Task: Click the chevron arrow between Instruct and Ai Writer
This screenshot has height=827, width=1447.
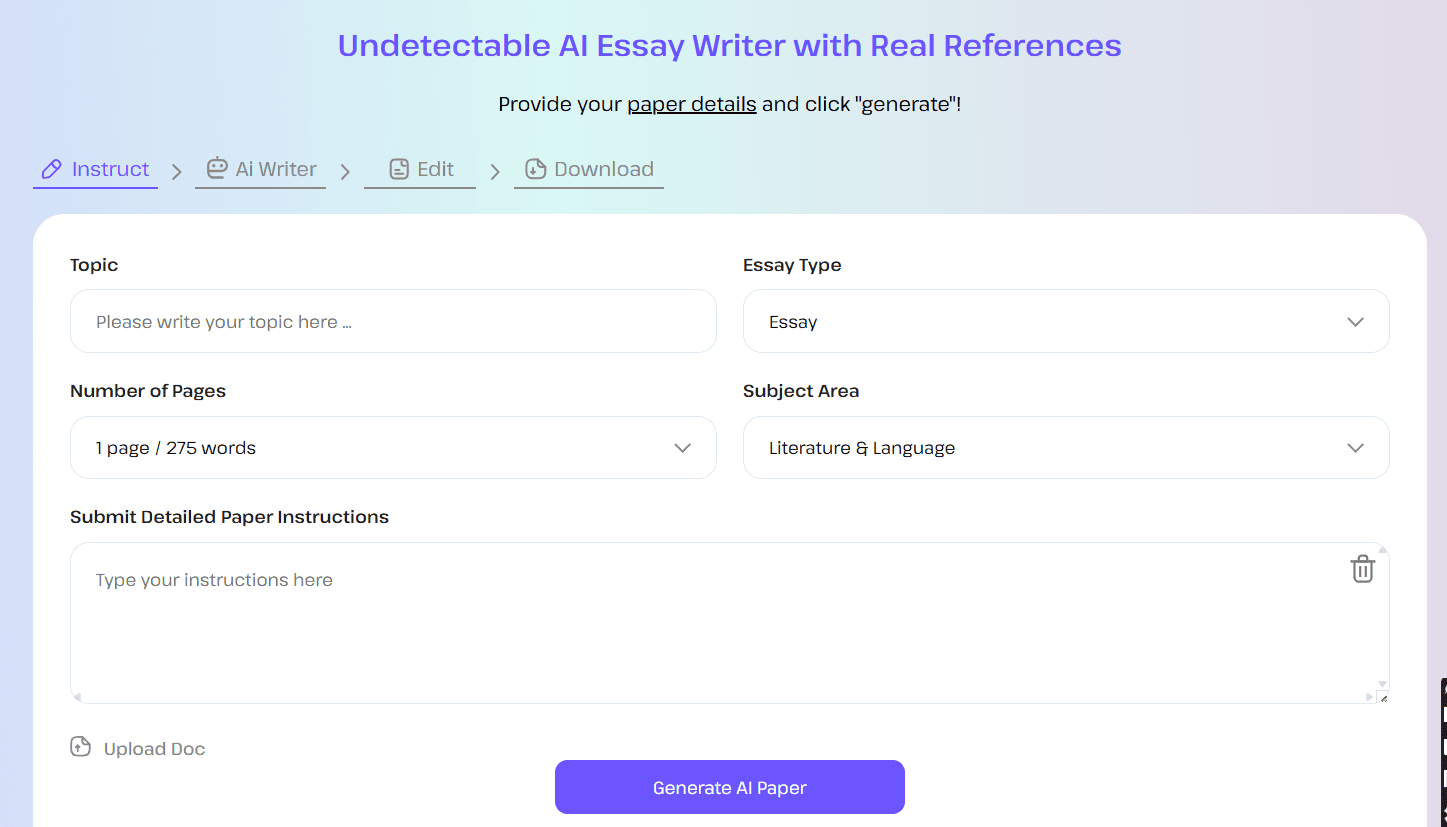Action: [x=176, y=171]
